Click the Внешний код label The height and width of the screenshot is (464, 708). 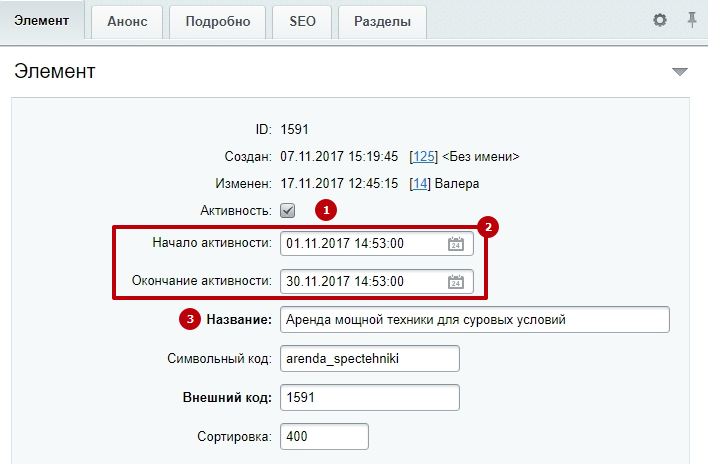pos(227,398)
